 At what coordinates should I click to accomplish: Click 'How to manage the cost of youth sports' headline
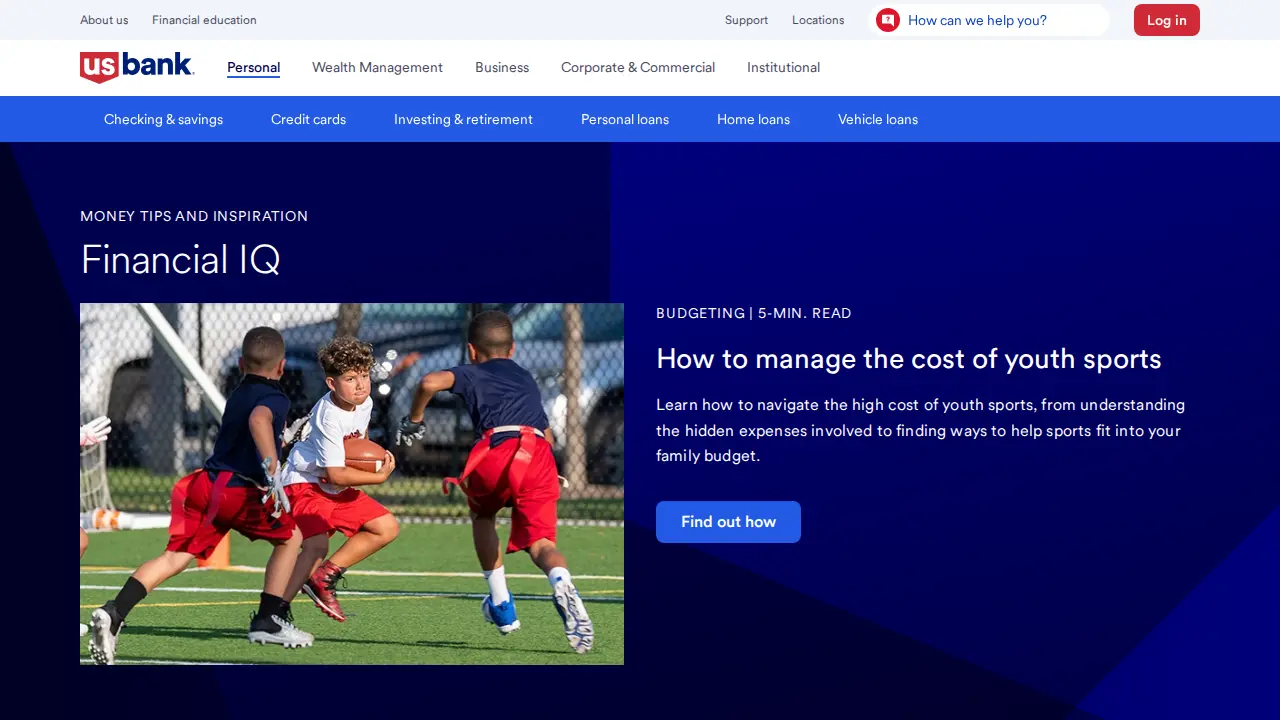(x=909, y=359)
